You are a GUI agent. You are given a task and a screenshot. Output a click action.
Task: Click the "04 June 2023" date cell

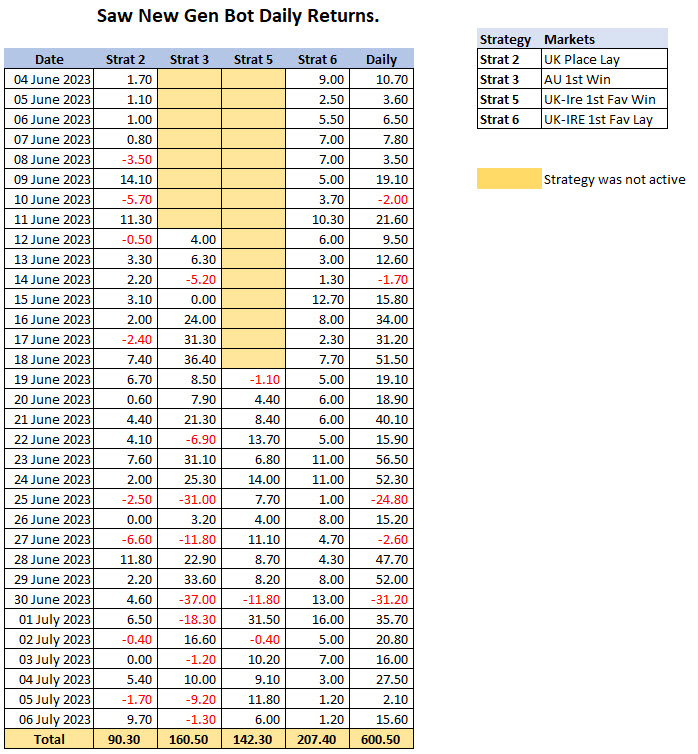[48, 79]
